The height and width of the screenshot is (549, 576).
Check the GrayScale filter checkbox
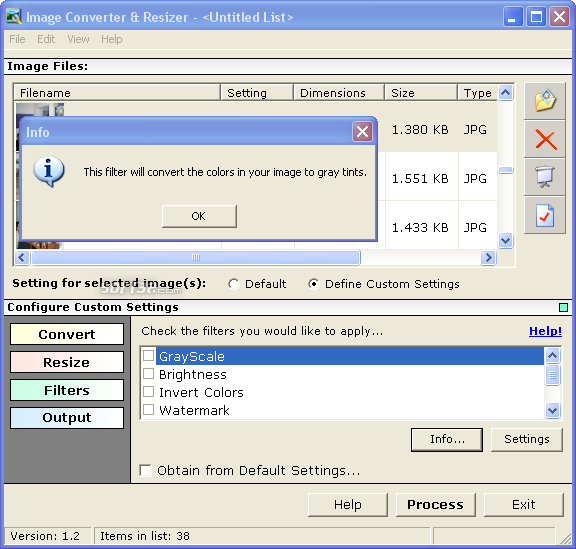pyautogui.click(x=148, y=356)
